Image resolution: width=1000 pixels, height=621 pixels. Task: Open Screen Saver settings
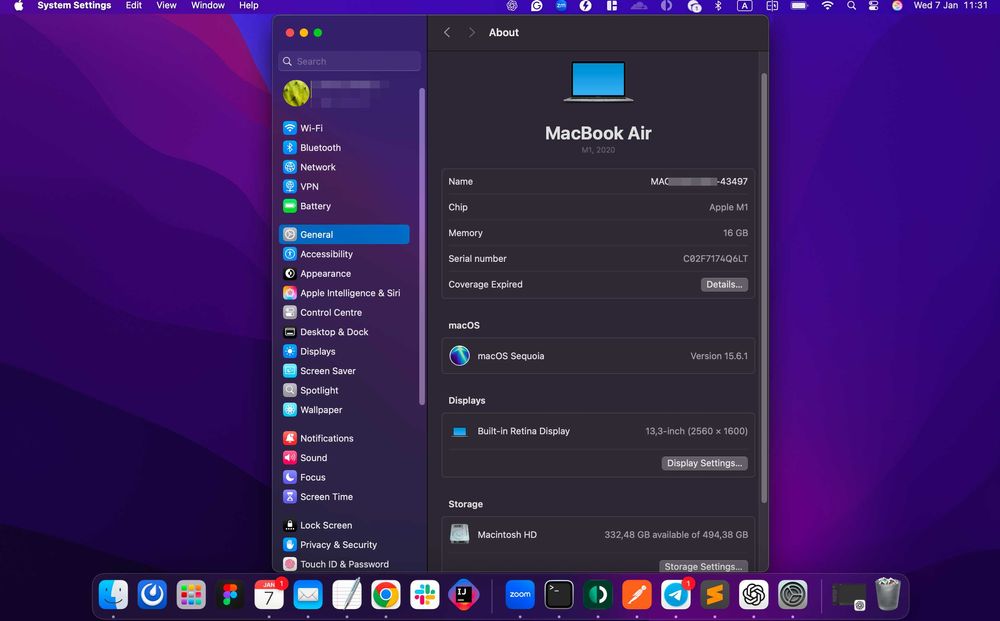point(344,371)
